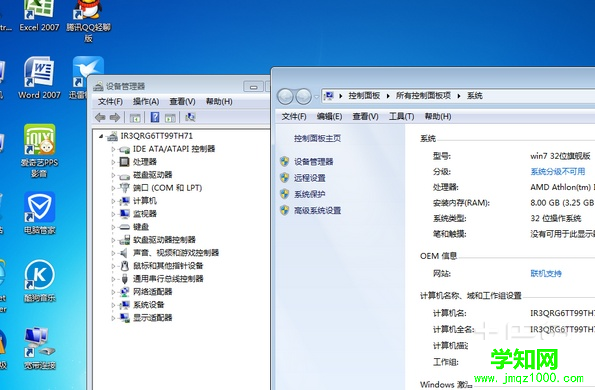Expand the 系统设备 node arrow
This screenshot has width=595, height=390.
point(113,305)
